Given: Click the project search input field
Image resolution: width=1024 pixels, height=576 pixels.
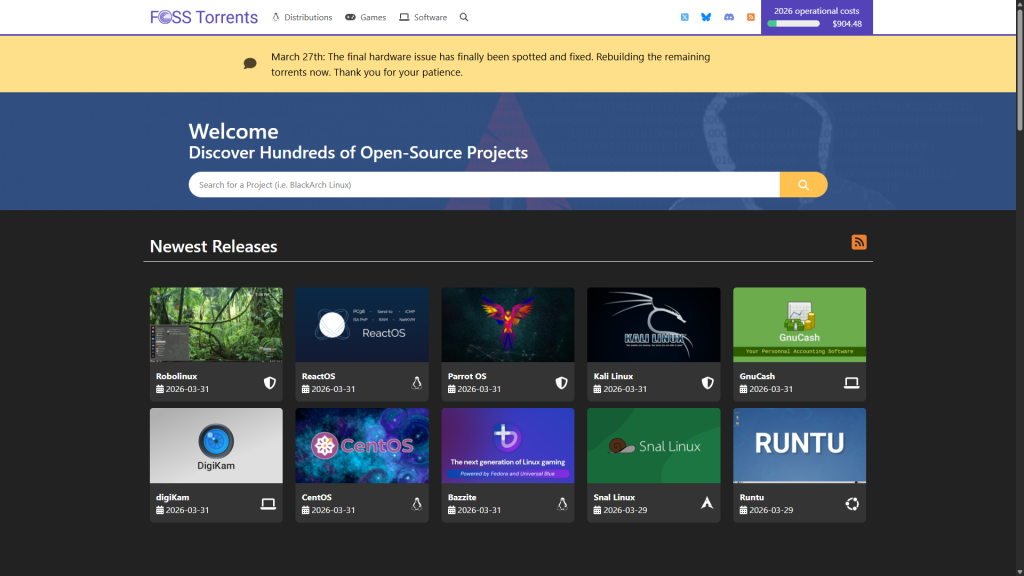Looking at the screenshot, I should pos(480,184).
